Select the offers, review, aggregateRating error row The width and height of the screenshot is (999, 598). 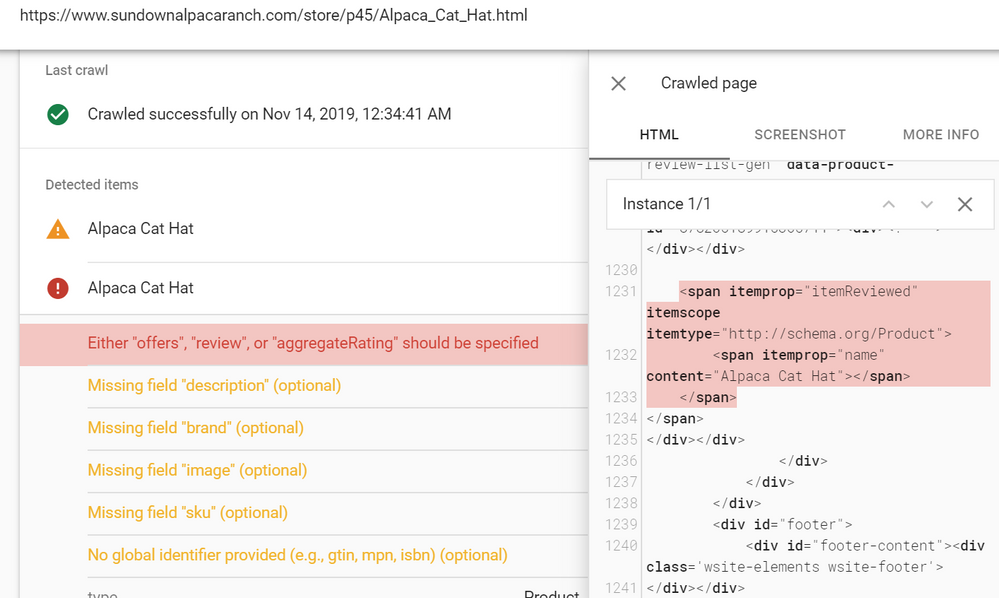pyautogui.click(x=312, y=343)
